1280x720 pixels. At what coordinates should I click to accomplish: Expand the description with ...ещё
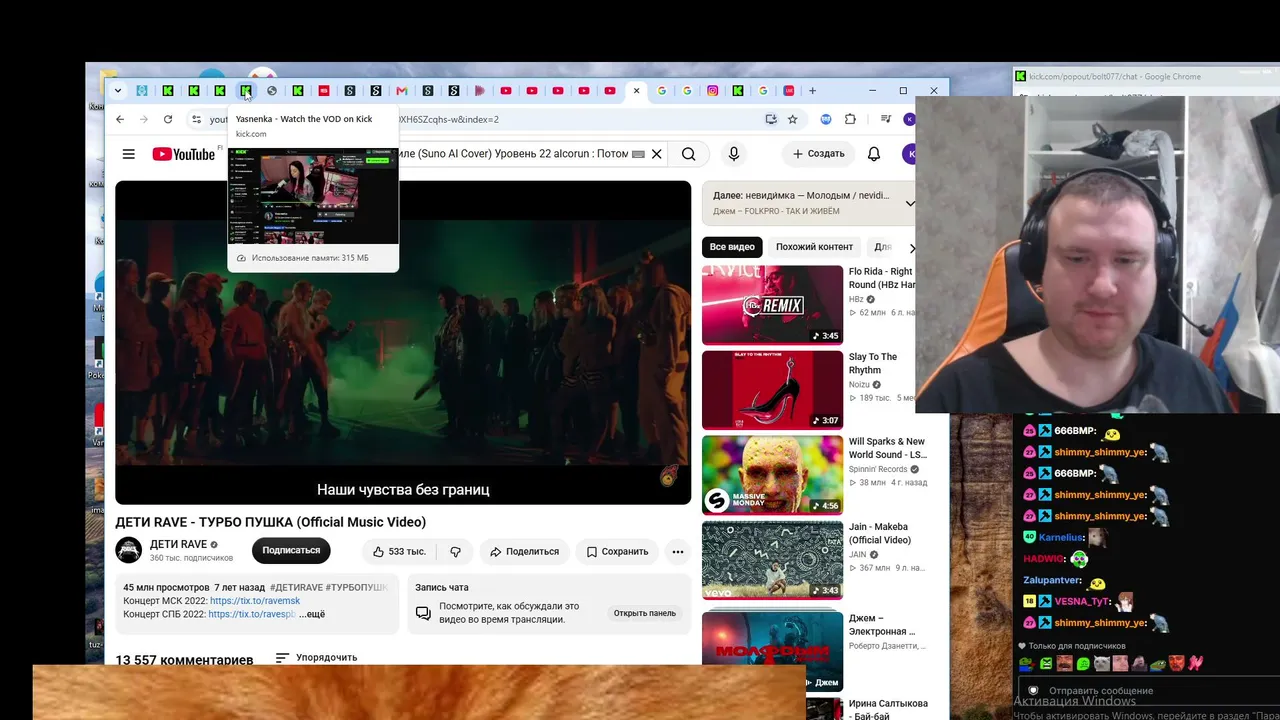[312, 614]
